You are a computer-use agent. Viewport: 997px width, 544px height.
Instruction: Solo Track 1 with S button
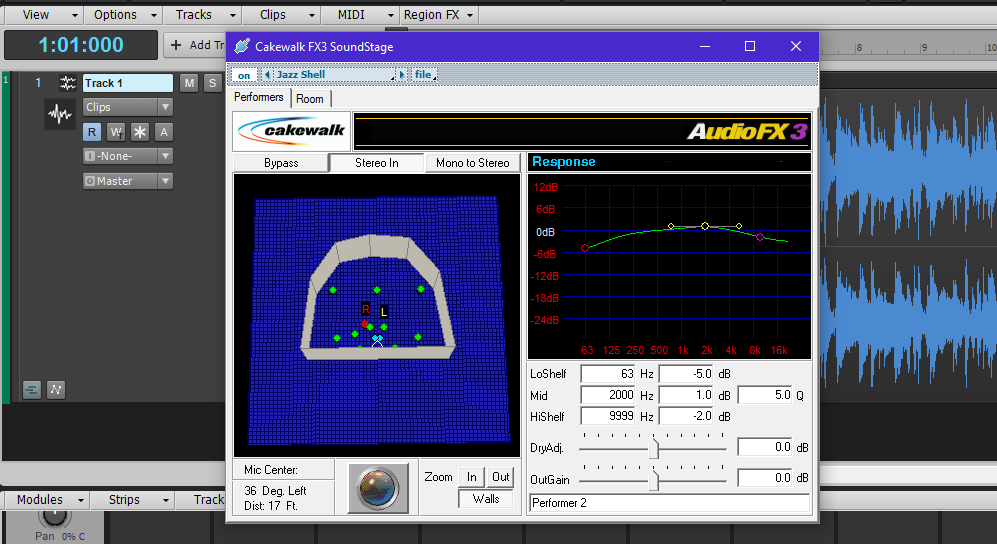coord(211,83)
